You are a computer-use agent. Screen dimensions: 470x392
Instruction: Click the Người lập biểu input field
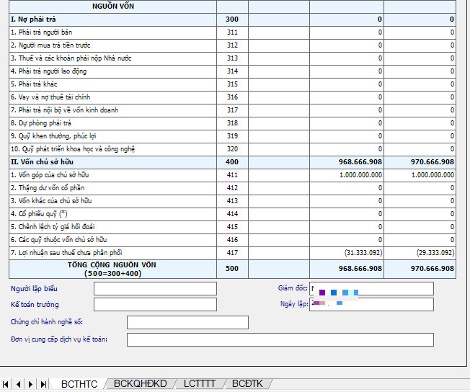pos(155,289)
